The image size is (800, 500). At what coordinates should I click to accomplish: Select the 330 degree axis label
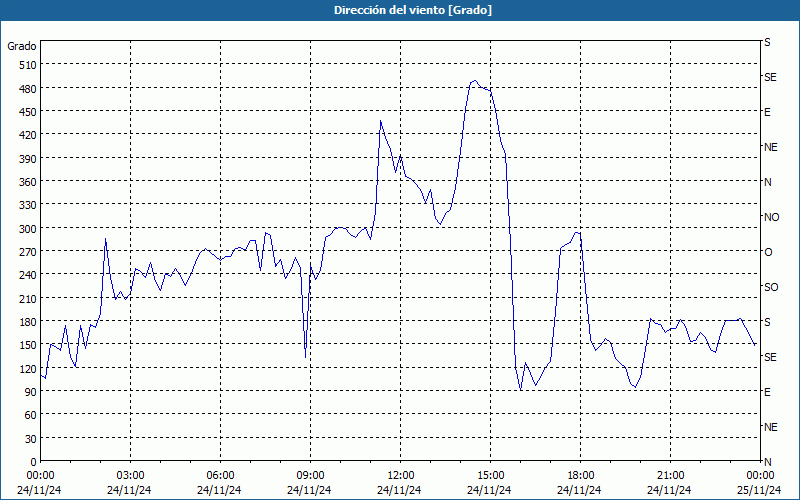click(x=28, y=205)
